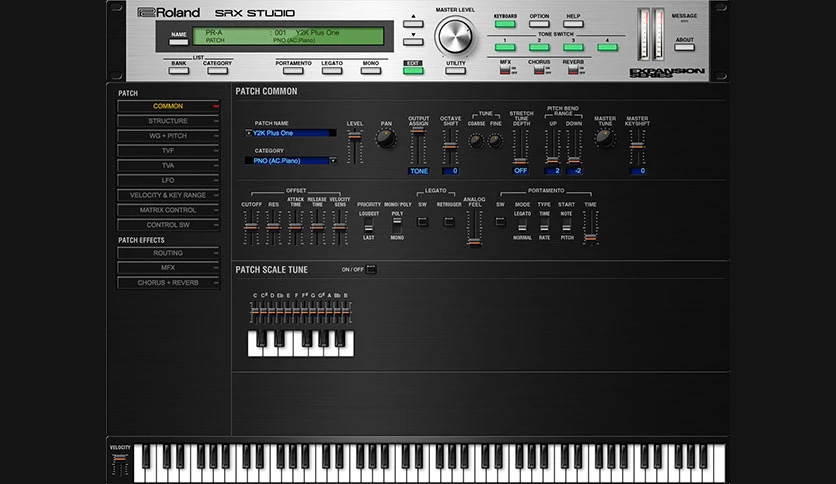Click the Legato button on top panel
The height and width of the screenshot is (484, 836).
pos(332,70)
